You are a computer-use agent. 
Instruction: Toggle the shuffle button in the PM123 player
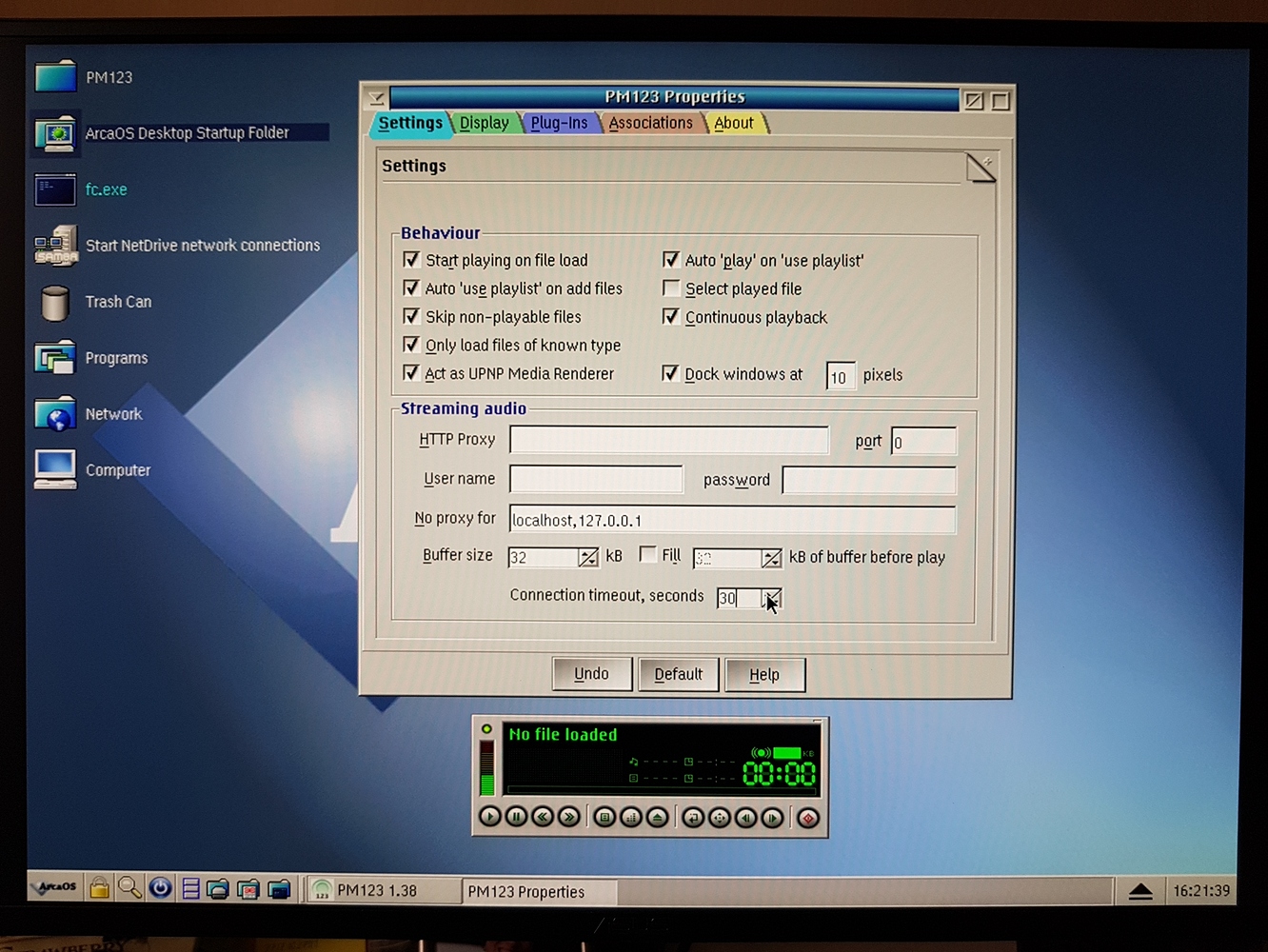click(x=720, y=817)
